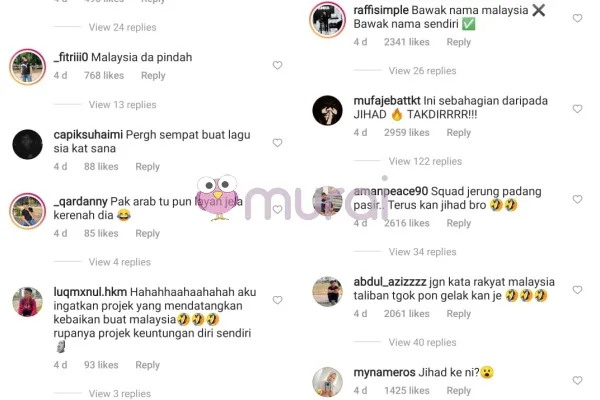Tap heart on capiksuhaimi's comment
This screenshot has height=400, width=600.
pyautogui.click(x=277, y=143)
